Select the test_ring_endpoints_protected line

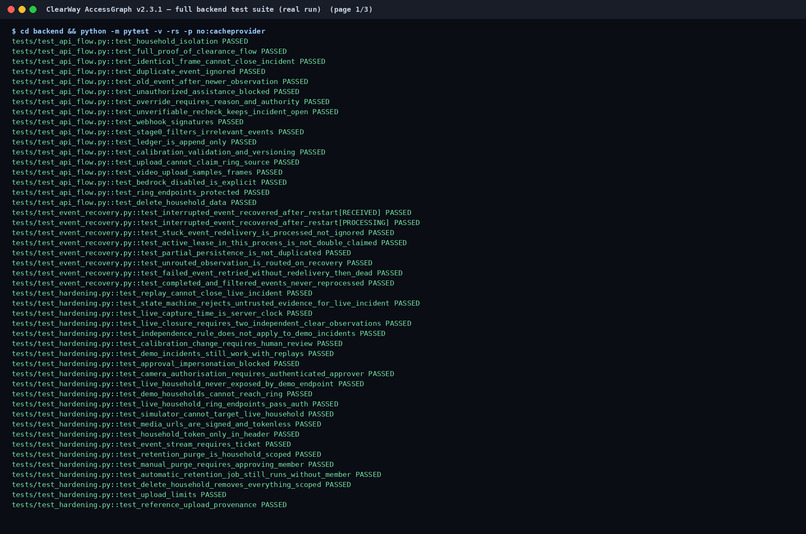click(x=141, y=192)
